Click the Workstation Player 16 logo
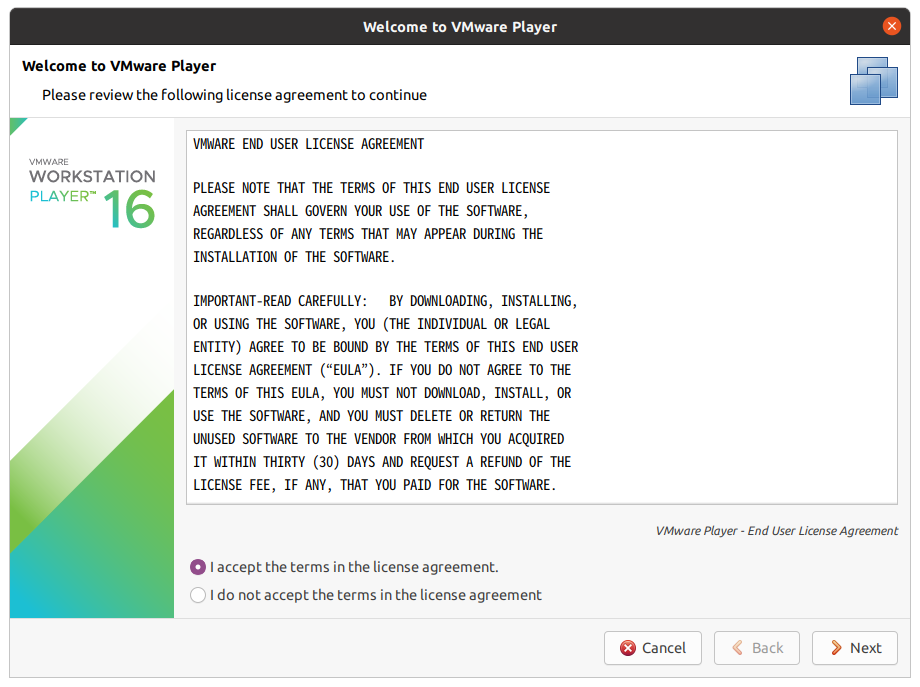Image resolution: width=920 pixels, height=687 pixels. click(92, 192)
